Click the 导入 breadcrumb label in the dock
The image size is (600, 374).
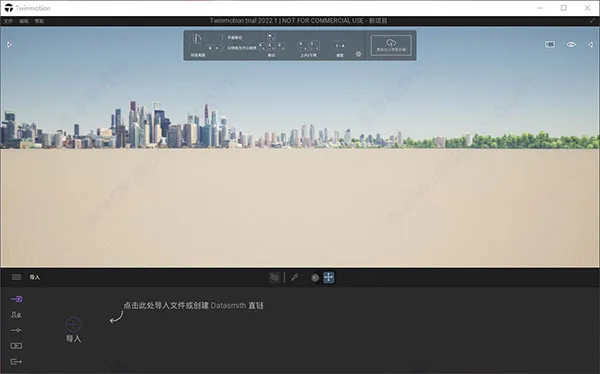35,277
